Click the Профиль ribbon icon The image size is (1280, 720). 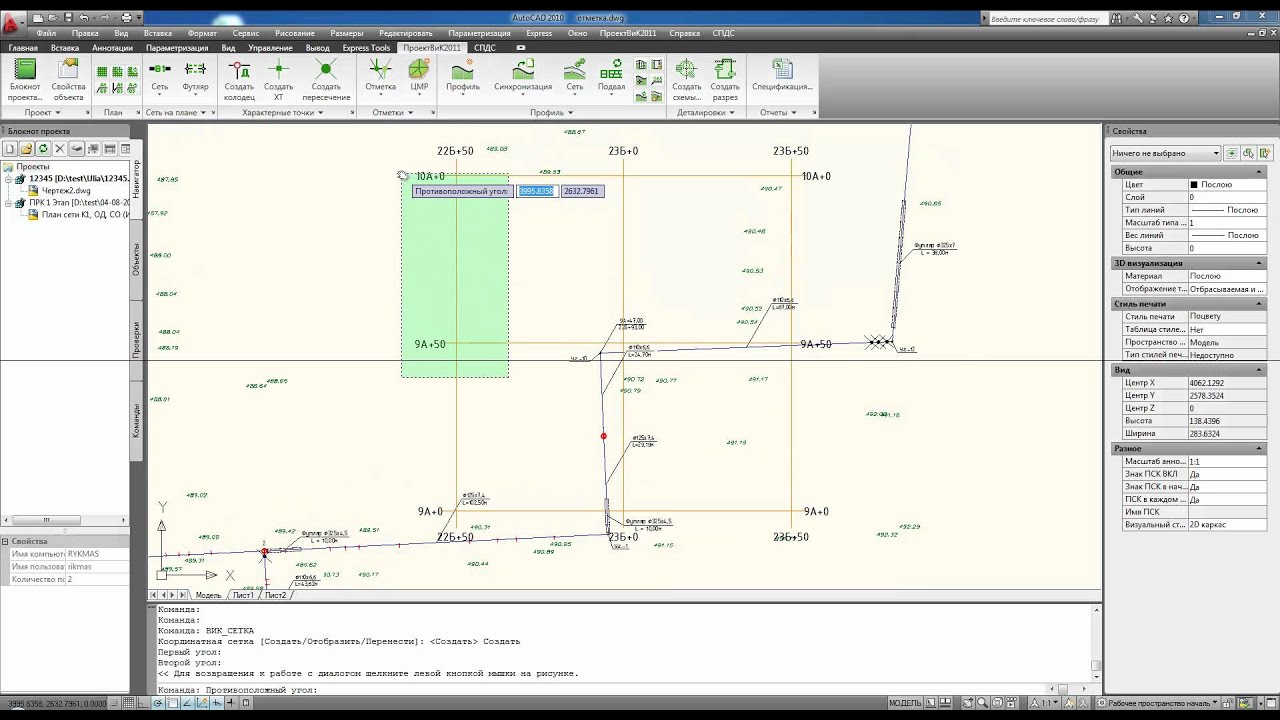click(x=463, y=76)
